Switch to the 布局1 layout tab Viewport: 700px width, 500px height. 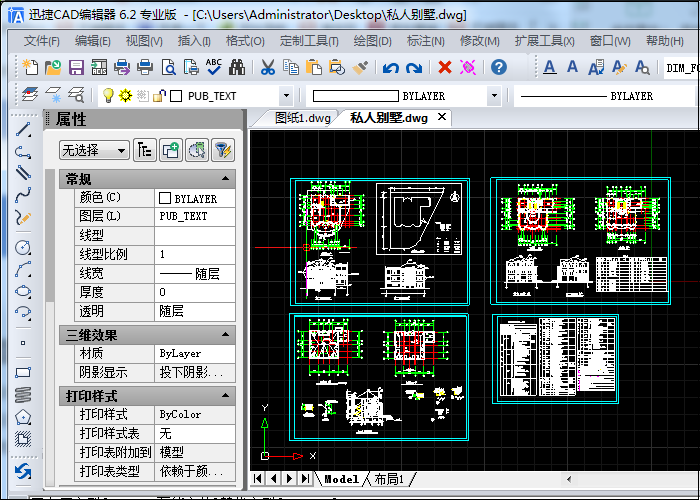[389, 479]
